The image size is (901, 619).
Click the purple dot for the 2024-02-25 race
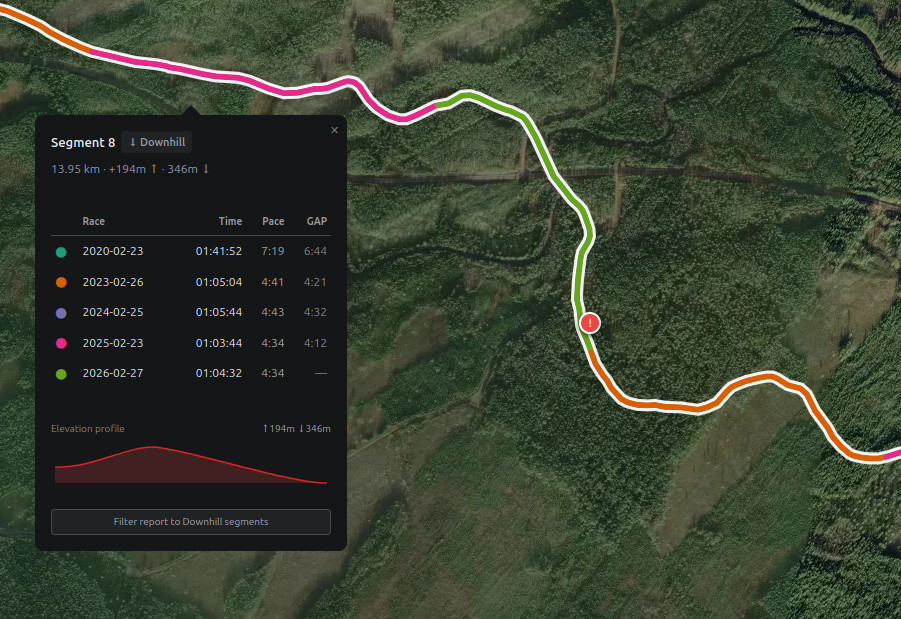click(x=61, y=313)
